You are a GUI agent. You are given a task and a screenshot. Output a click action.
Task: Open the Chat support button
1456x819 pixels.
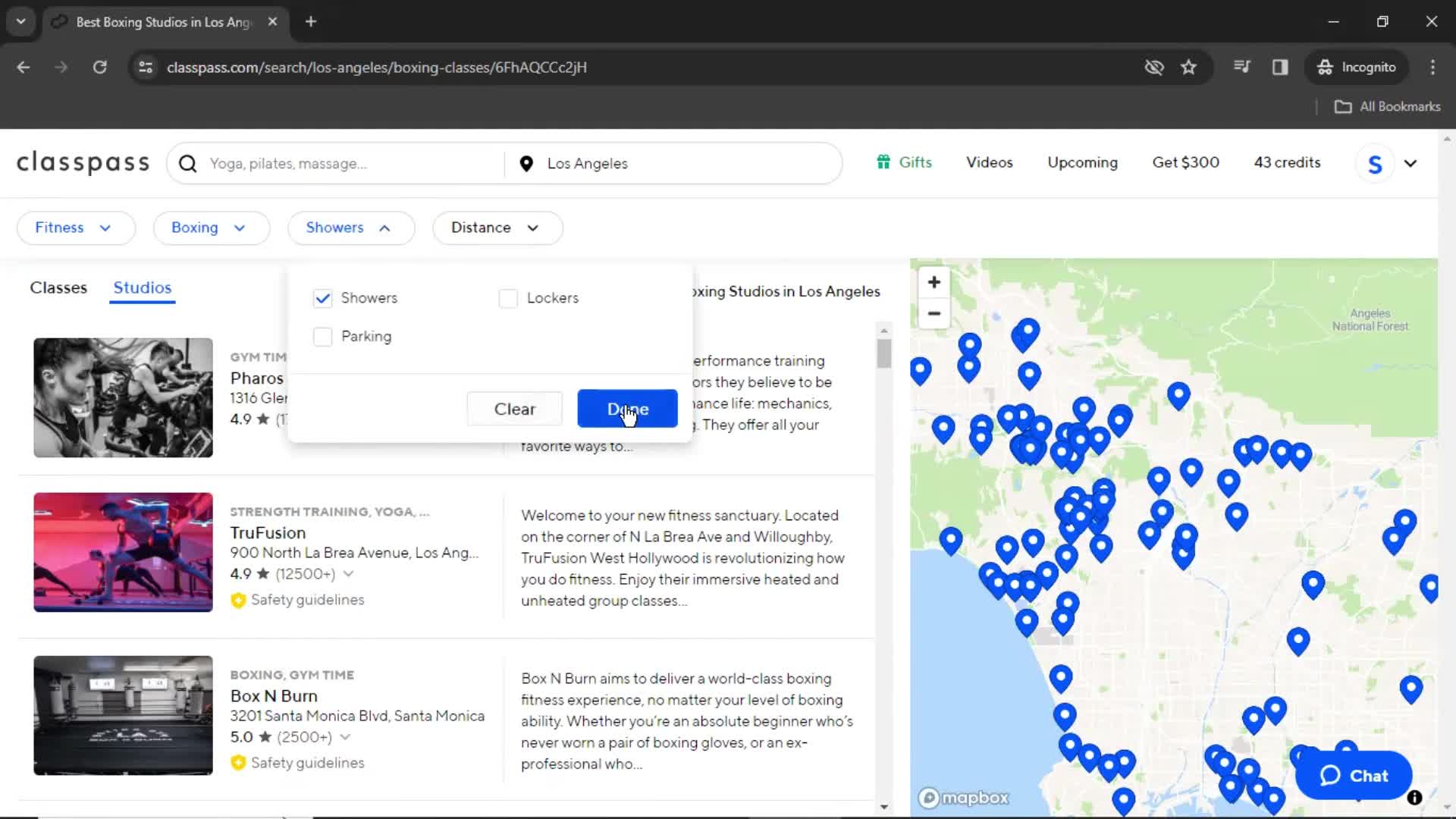pos(1354,776)
